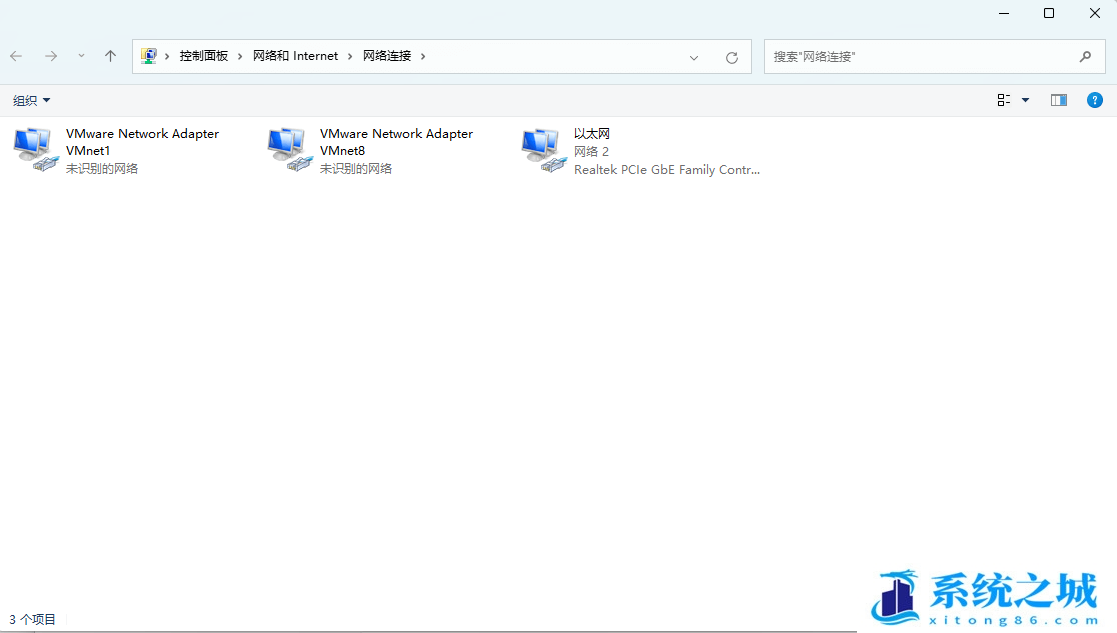Open the recent locations chevron next to forward
The width and height of the screenshot is (1117, 633).
(81, 56)
